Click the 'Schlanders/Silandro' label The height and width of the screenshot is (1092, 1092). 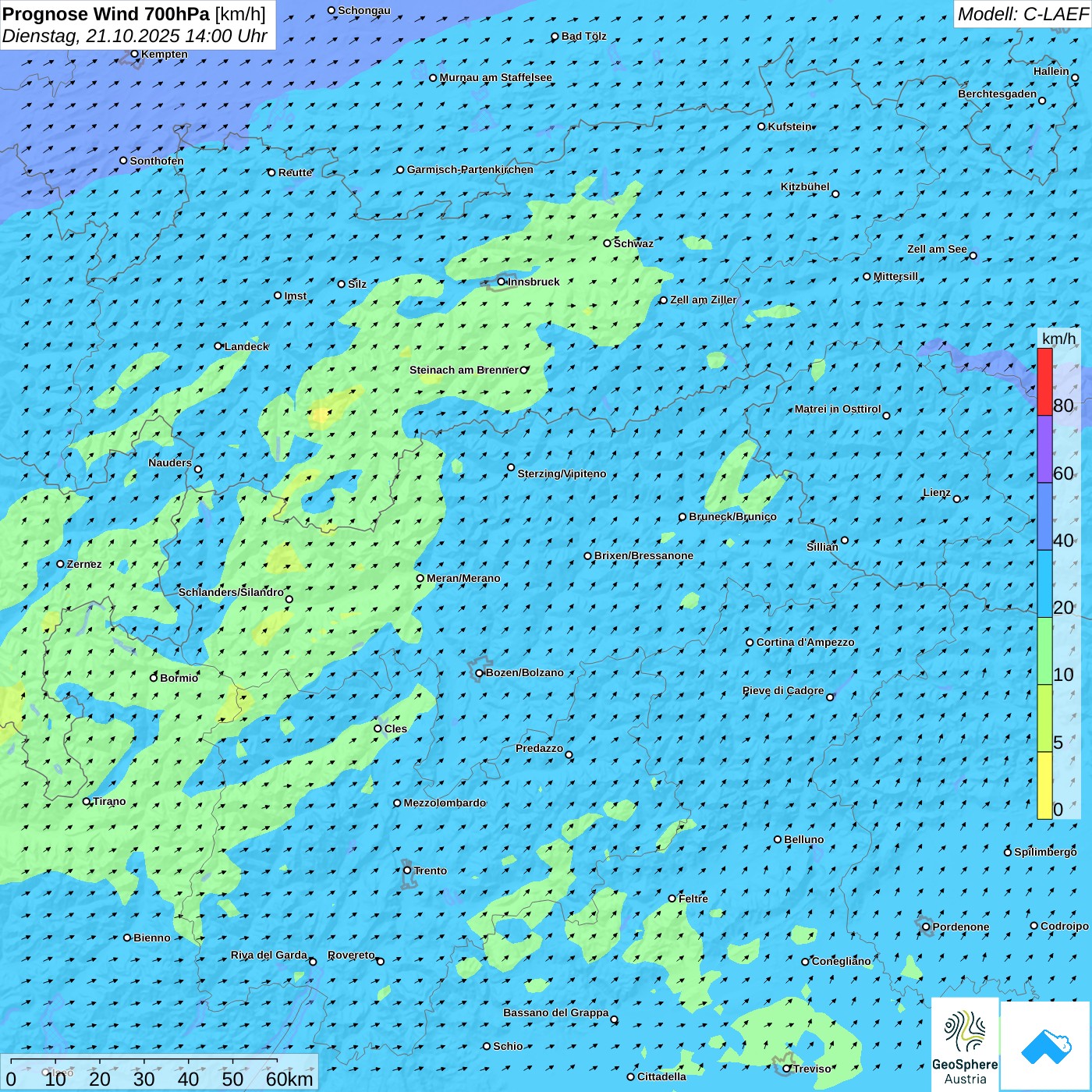click(x=231, y=592)
